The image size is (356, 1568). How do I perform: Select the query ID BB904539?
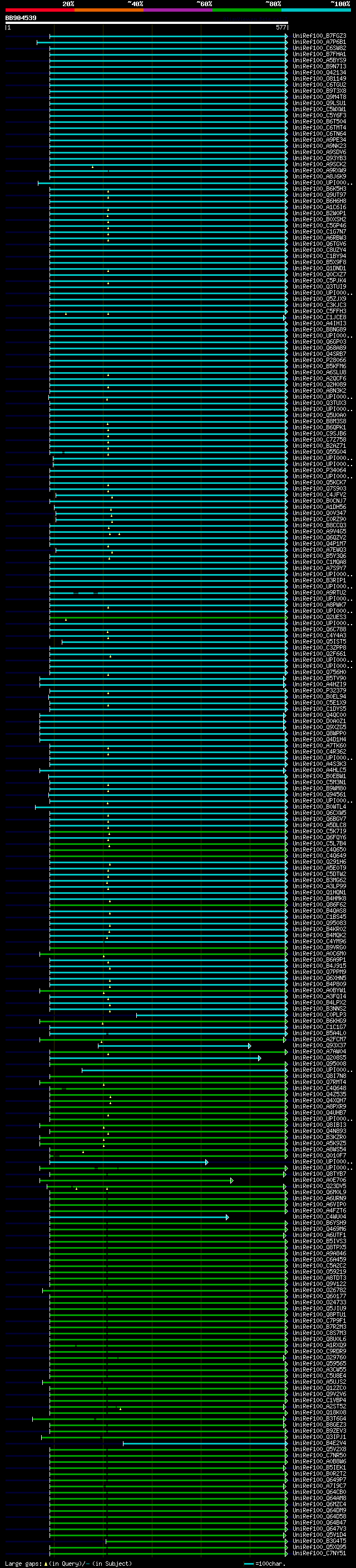pyautogui.click(x=21, y=18)
